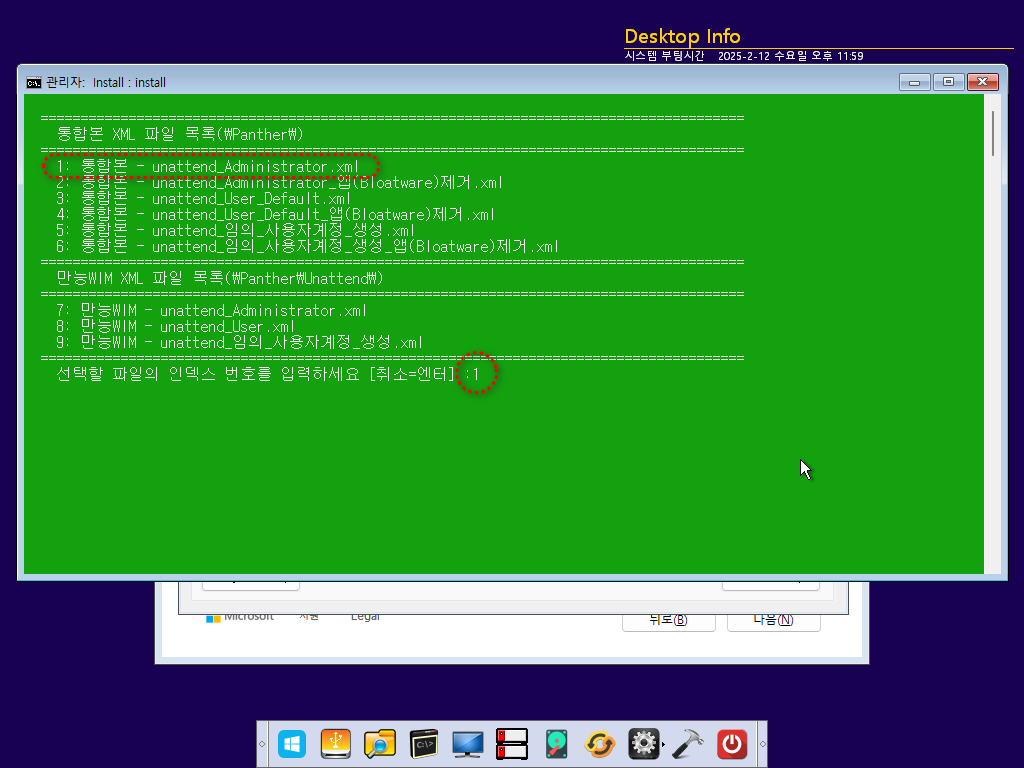The height and width of the screenshot is (768, 1024).
Task: Minimize the Install console window
Action: (x=914, y=82)
